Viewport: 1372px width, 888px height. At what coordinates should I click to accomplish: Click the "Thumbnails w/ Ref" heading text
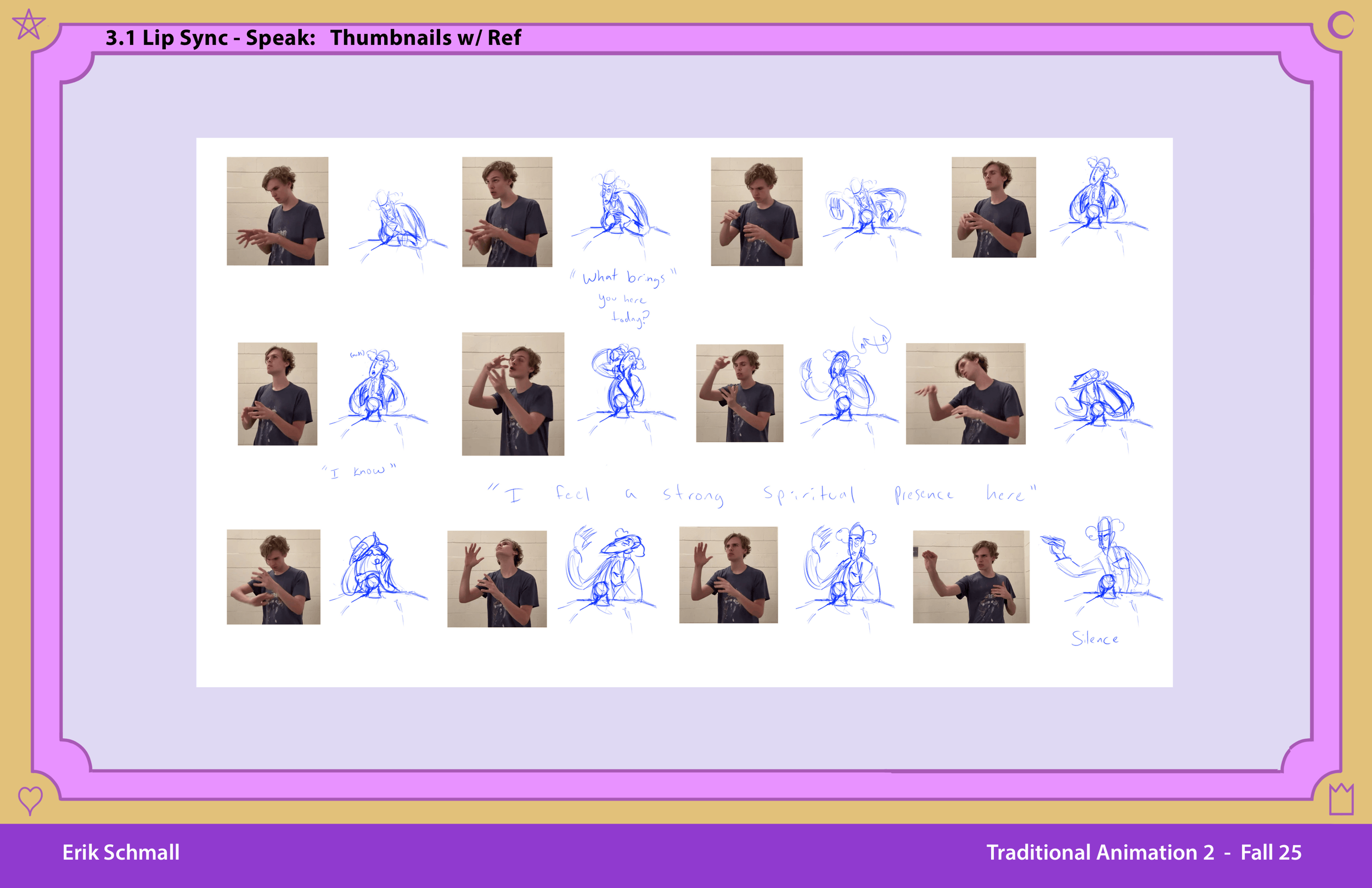click(x=425, y=37)
